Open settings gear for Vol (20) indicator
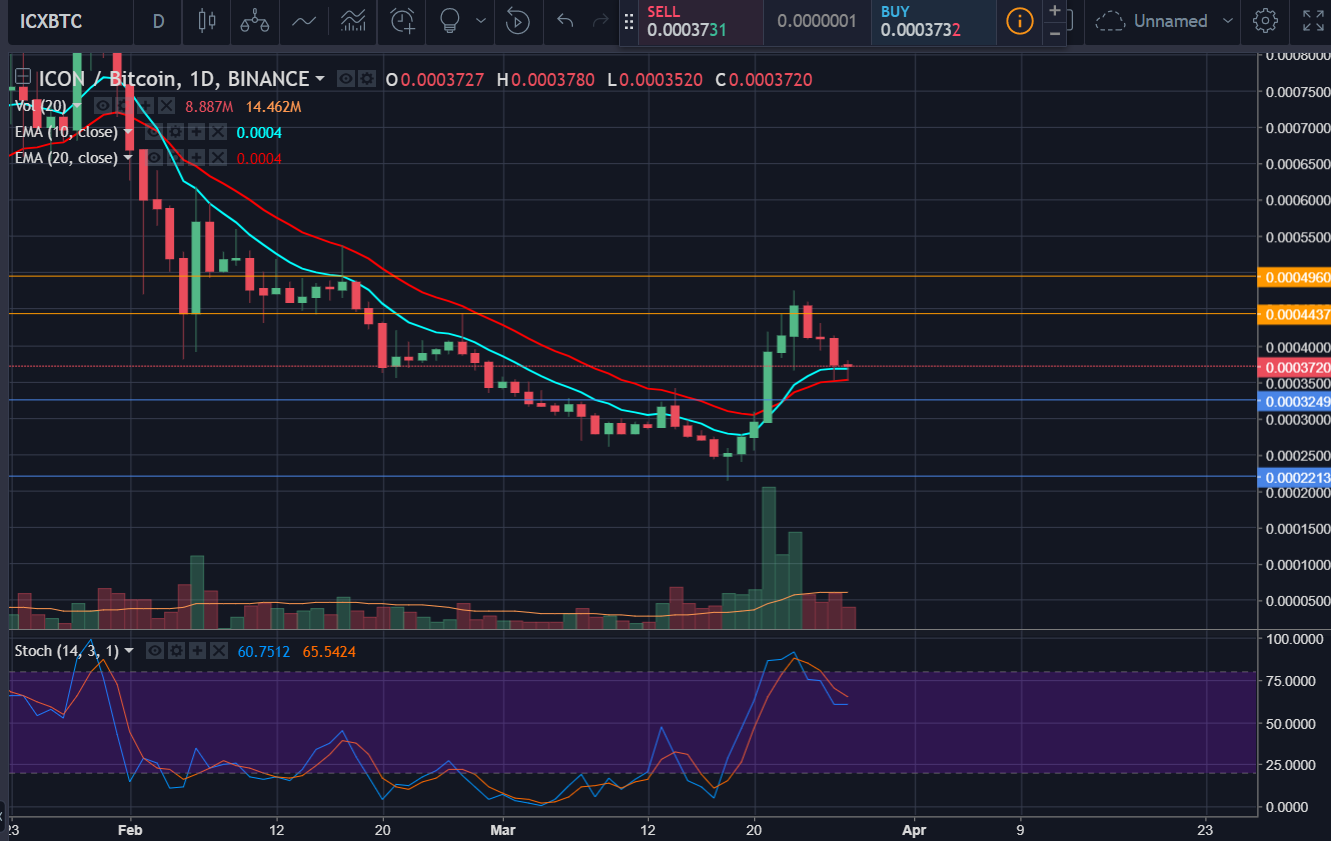Image resolution: width=1331 pixels, height=841 pixels. (x=124, y=106)
